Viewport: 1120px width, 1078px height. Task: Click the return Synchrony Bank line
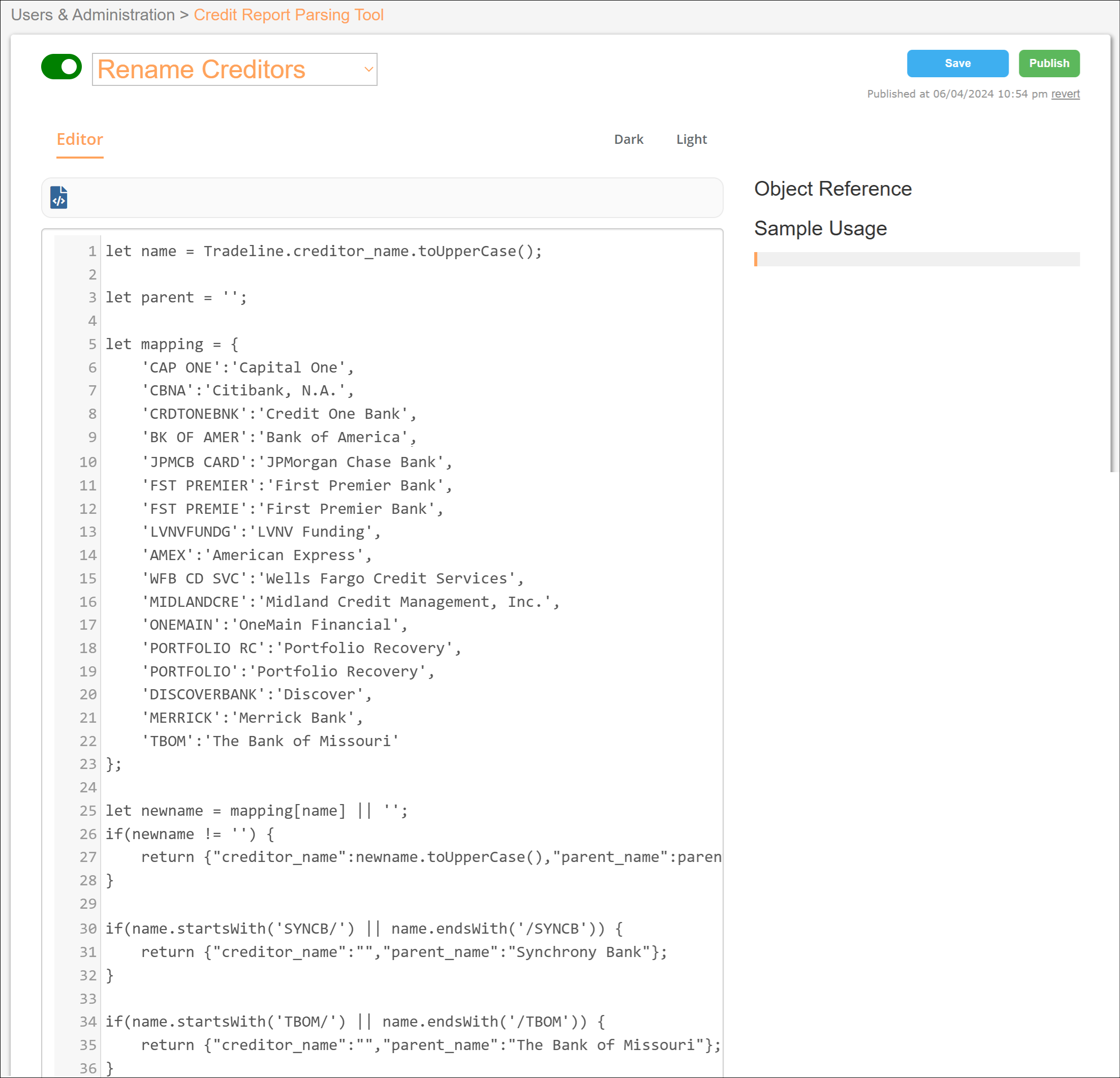pyautogui.click(x=404, y=953)
